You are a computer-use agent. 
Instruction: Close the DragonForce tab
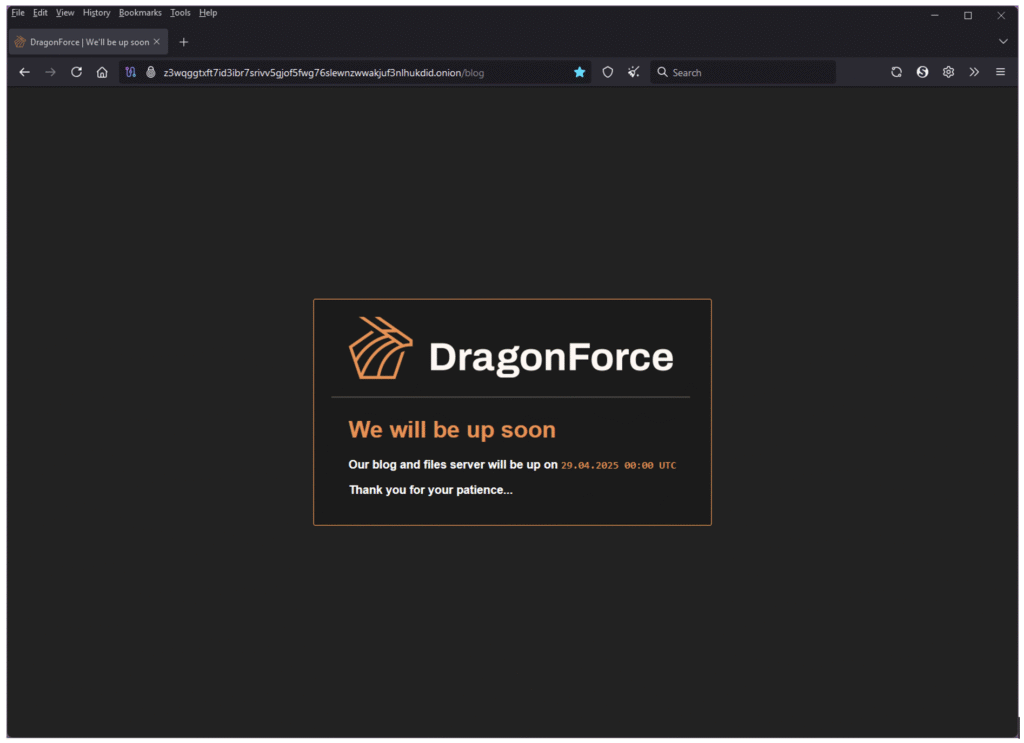tap(157, 42)
